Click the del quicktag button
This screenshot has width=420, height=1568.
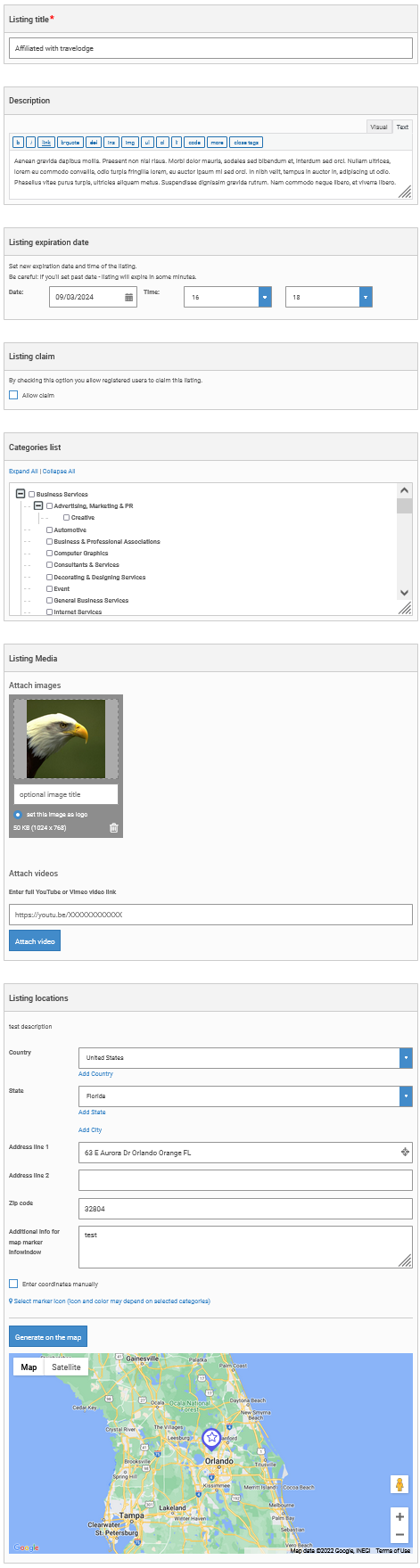point(94,143)
